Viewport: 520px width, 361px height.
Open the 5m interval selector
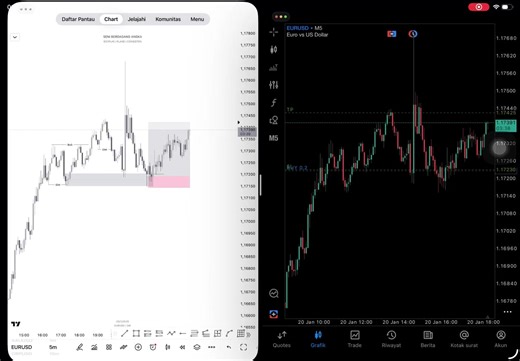click(x=53, y=347)
